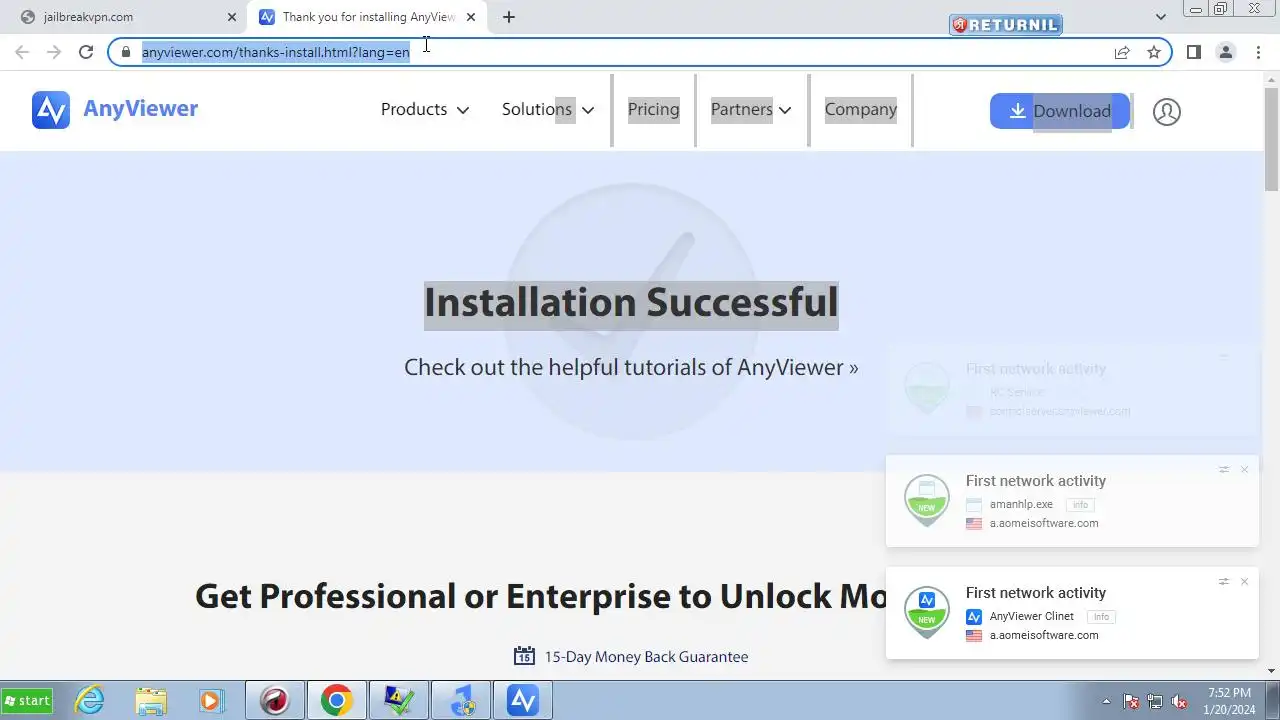View site information via the lock icon

[x=125, y=52]
